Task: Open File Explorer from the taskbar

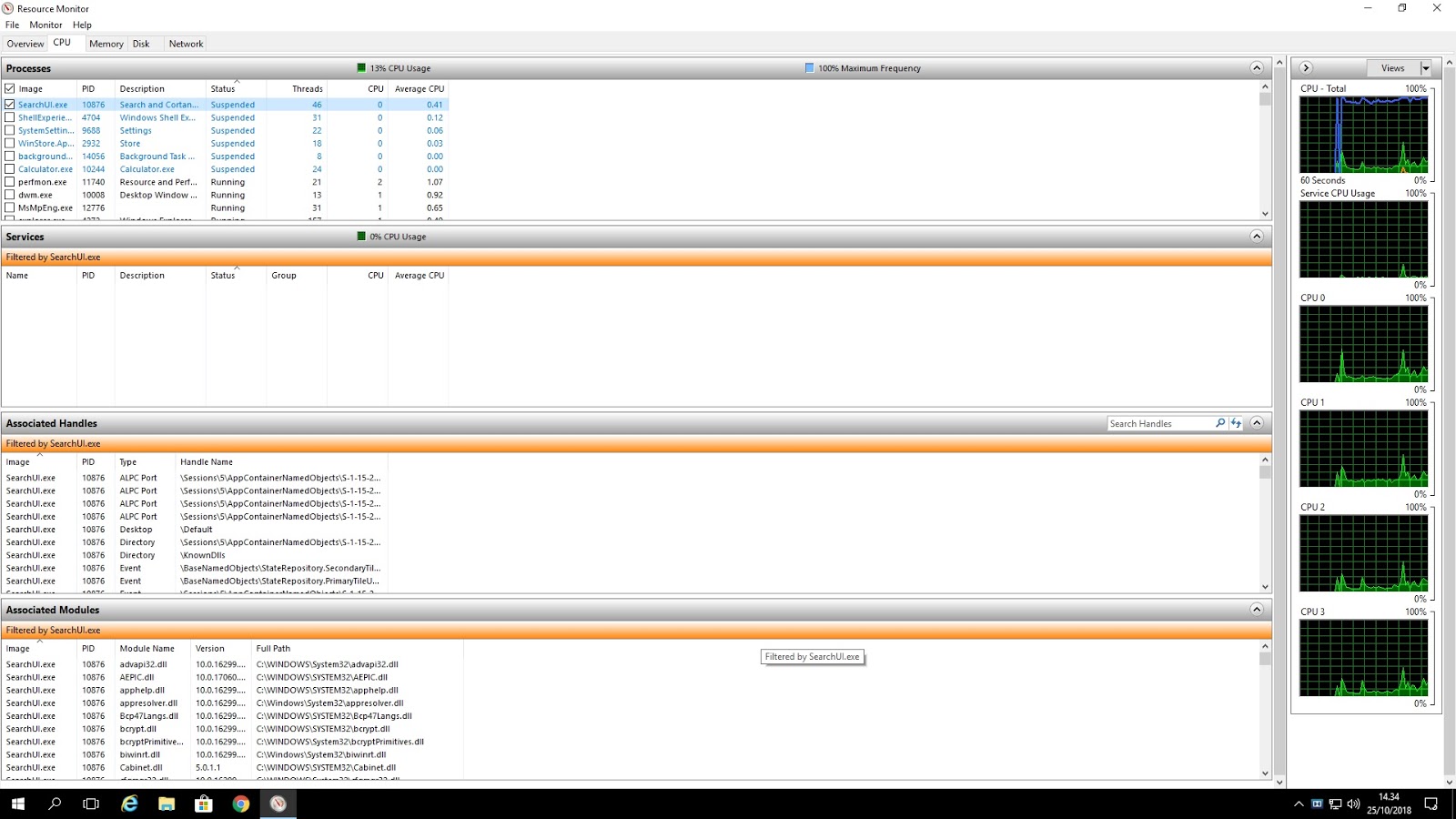Action: tap(167, 804)
